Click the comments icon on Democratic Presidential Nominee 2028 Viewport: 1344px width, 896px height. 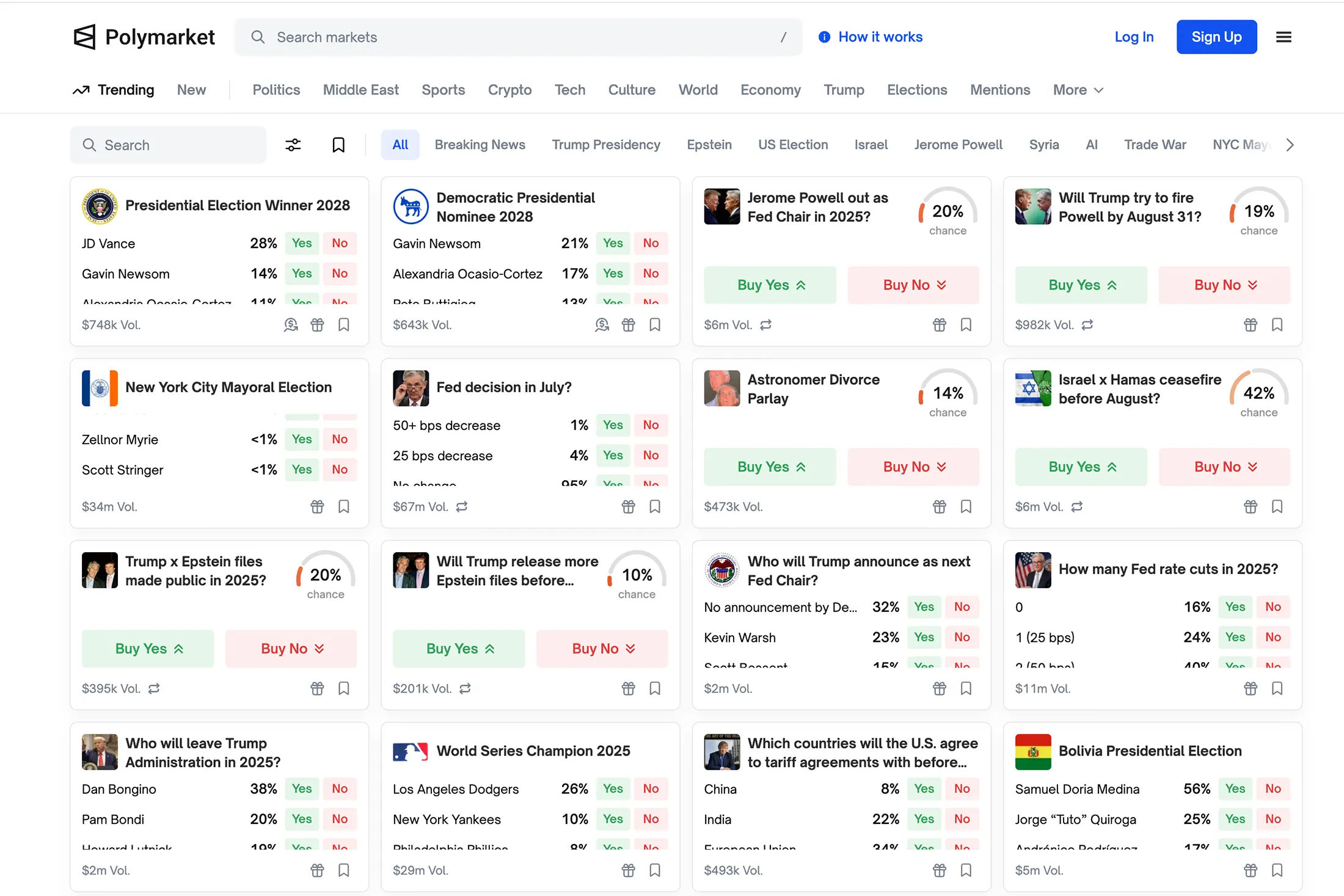point(602,325)
